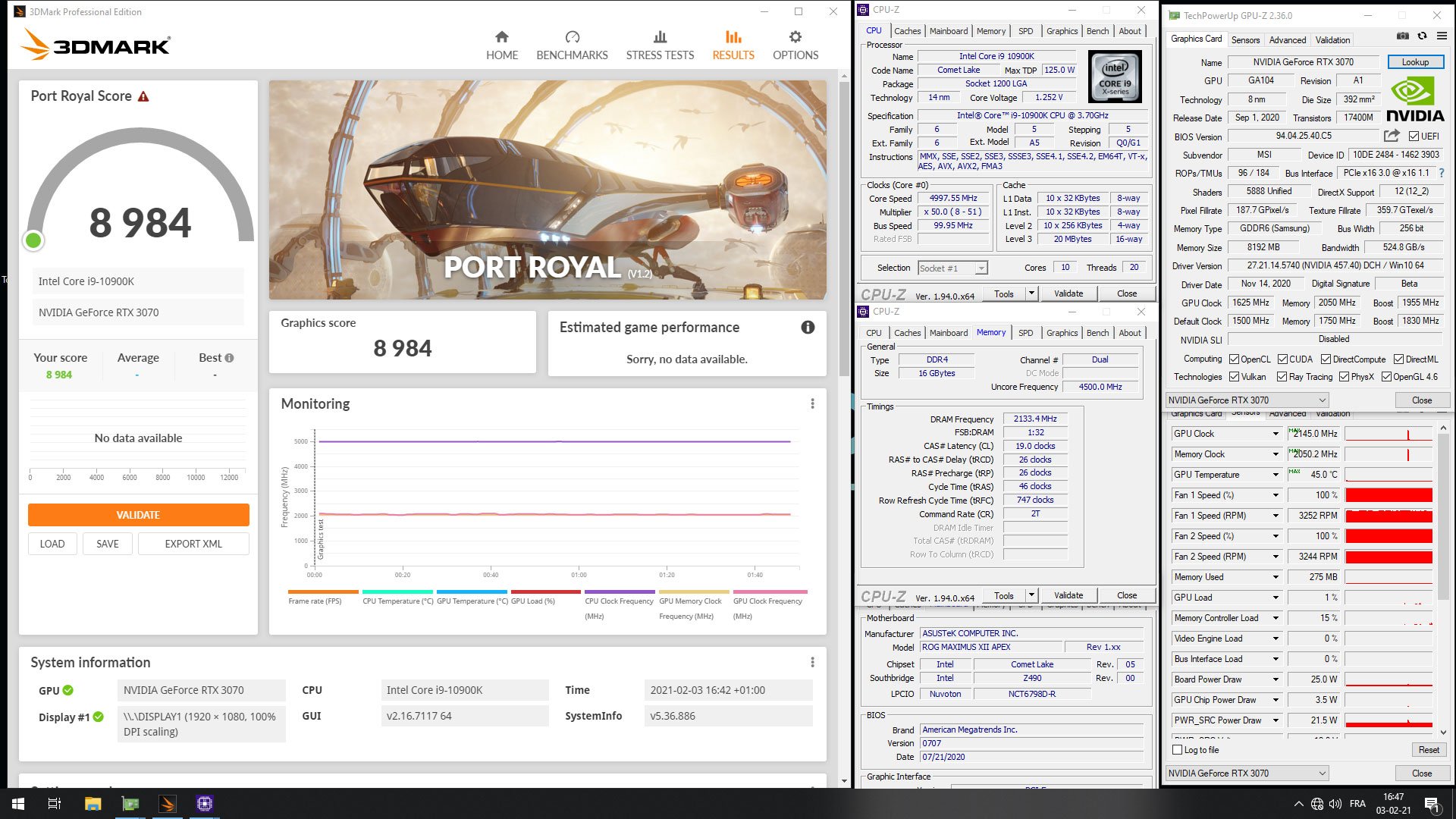Switch to the Sensors tab in GPU-Z
1456x819 pixels.
click(x=1245, y=40)
